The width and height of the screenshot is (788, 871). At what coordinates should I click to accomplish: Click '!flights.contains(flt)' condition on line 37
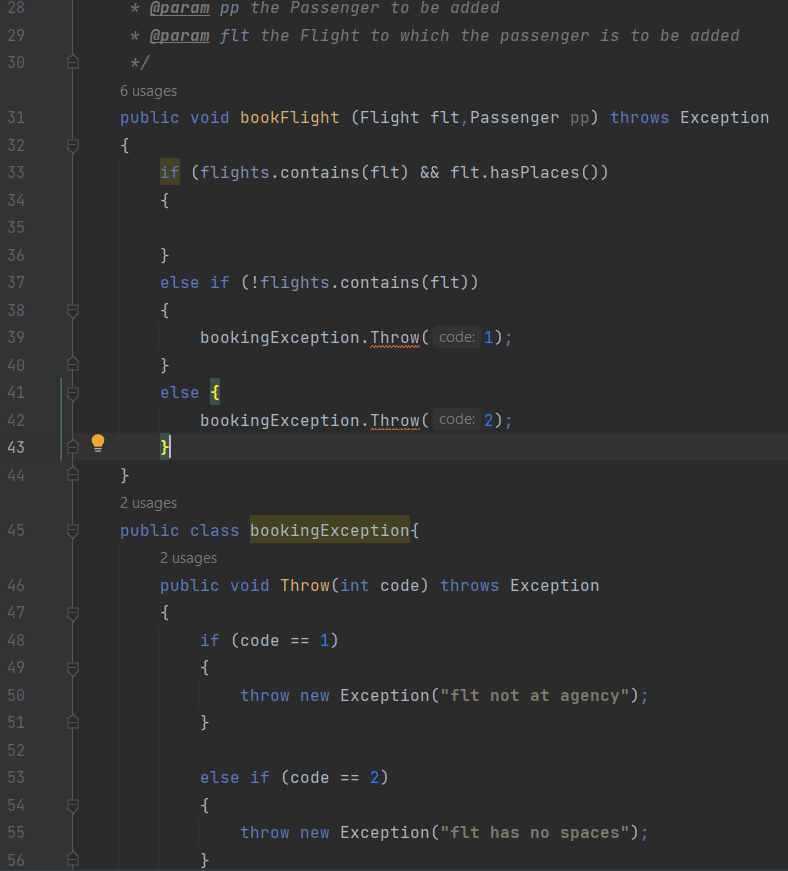coord(359,283)
